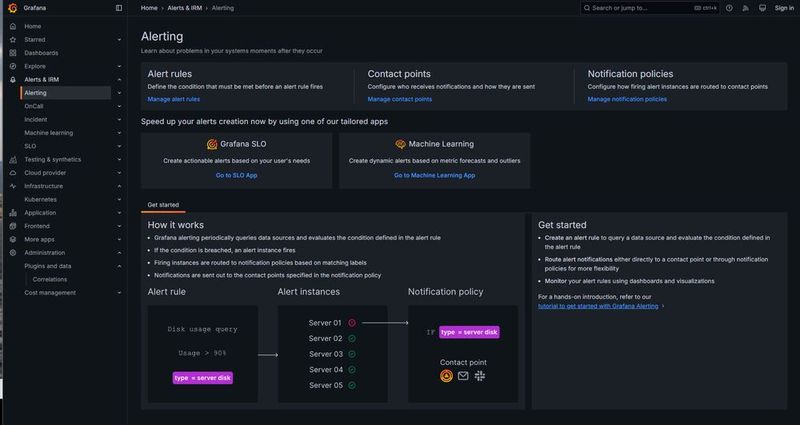Viewport: 800px width, 425px height.
Task: Click the More apps stack icon
Action: pyautogui.click(x=13, y=239)
